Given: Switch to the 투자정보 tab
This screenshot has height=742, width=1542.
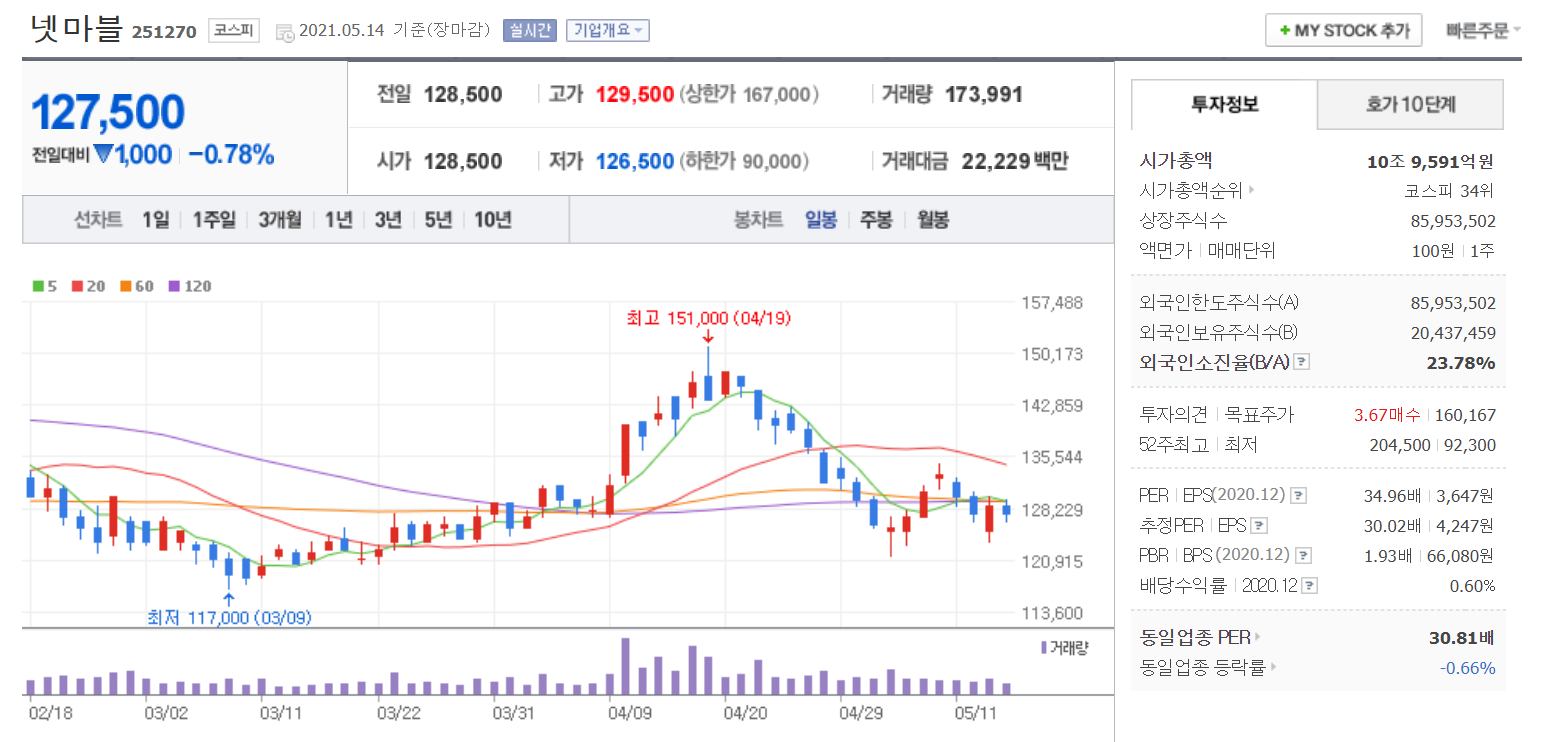Looking at the screenshot, I should (1224, 105).
